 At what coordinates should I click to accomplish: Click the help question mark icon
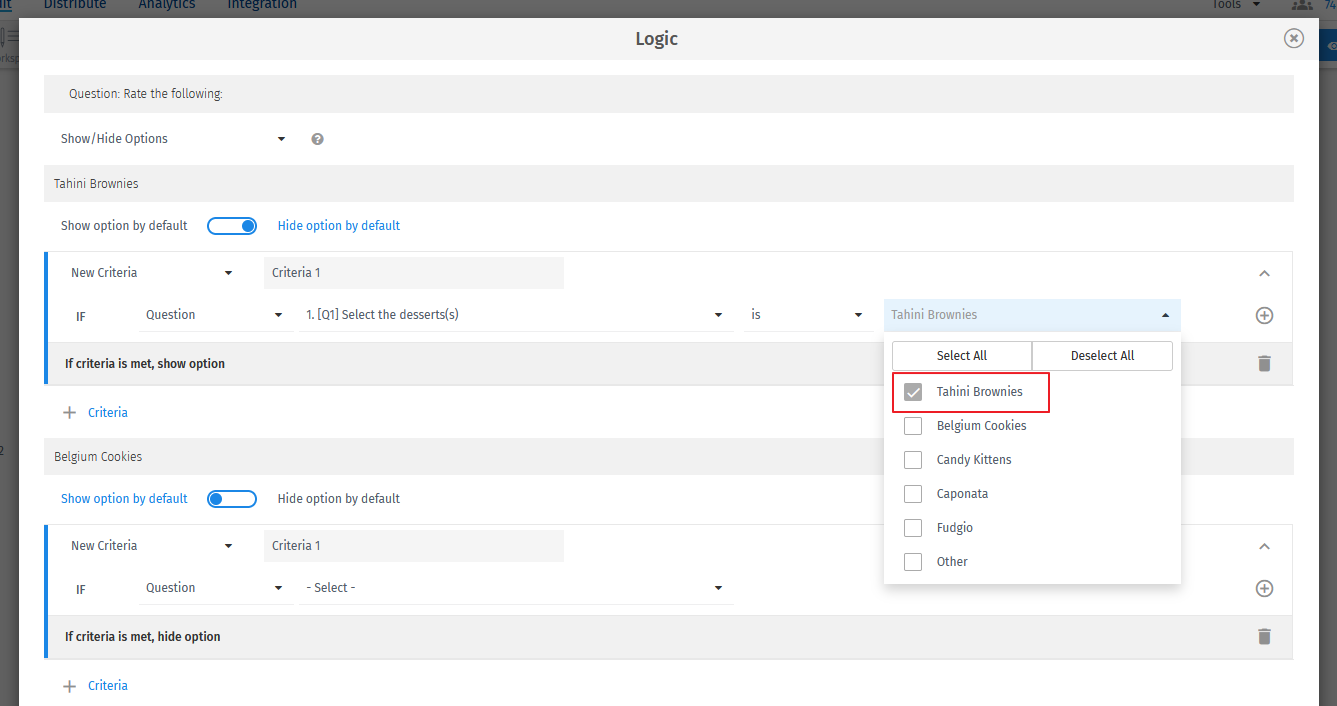coord(317,139)
